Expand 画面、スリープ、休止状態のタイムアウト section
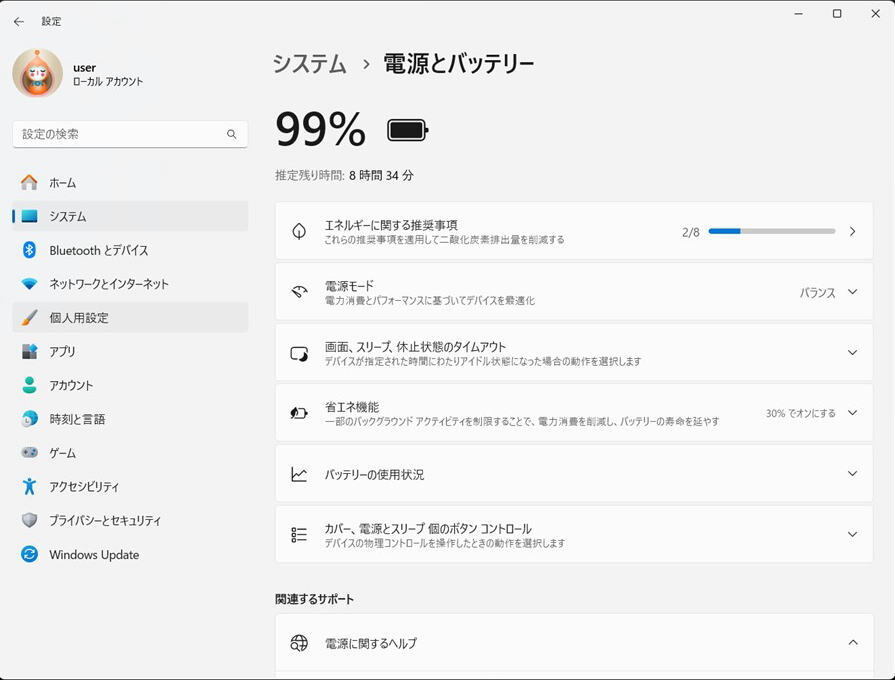The height and width of the screenshot is (680, 895). coord(852,353)
